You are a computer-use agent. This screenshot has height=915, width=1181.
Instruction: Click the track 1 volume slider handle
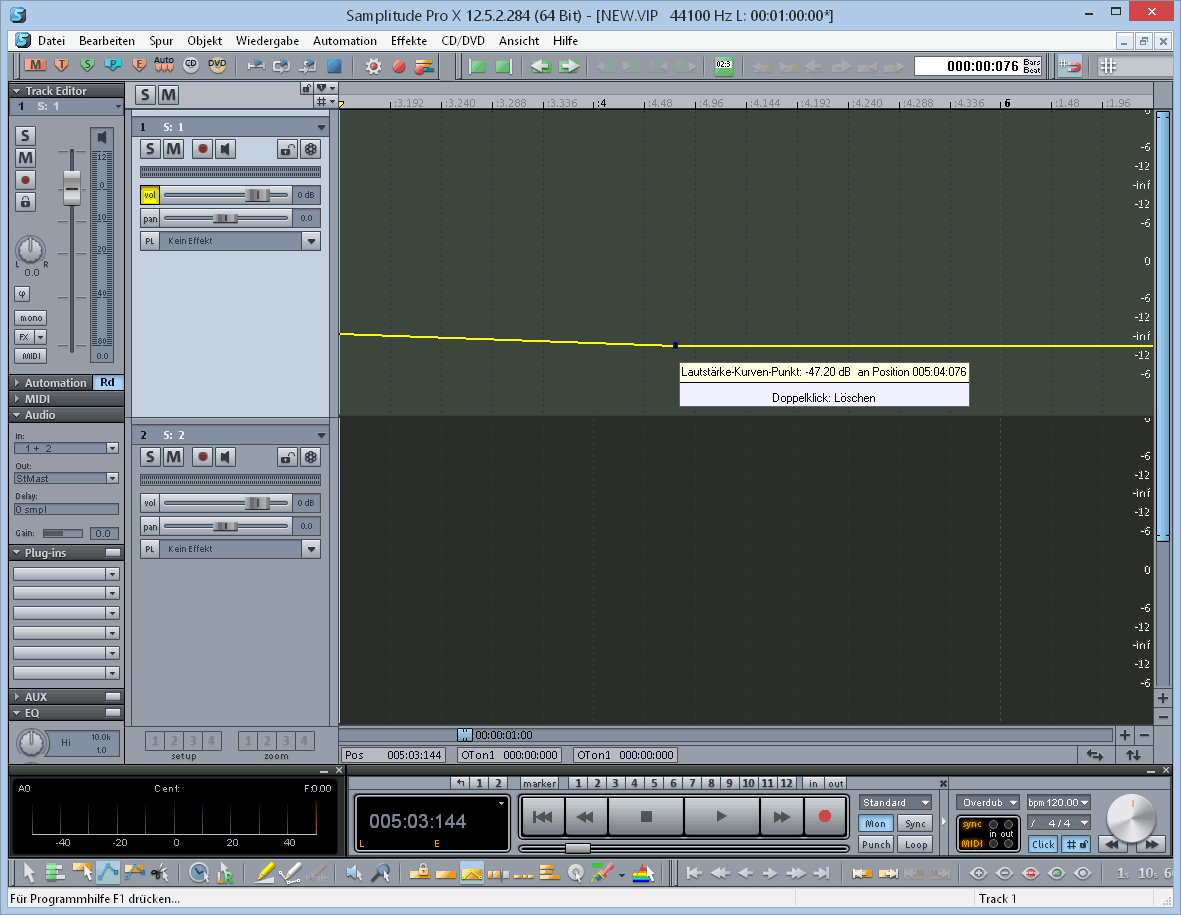(257, 195)
